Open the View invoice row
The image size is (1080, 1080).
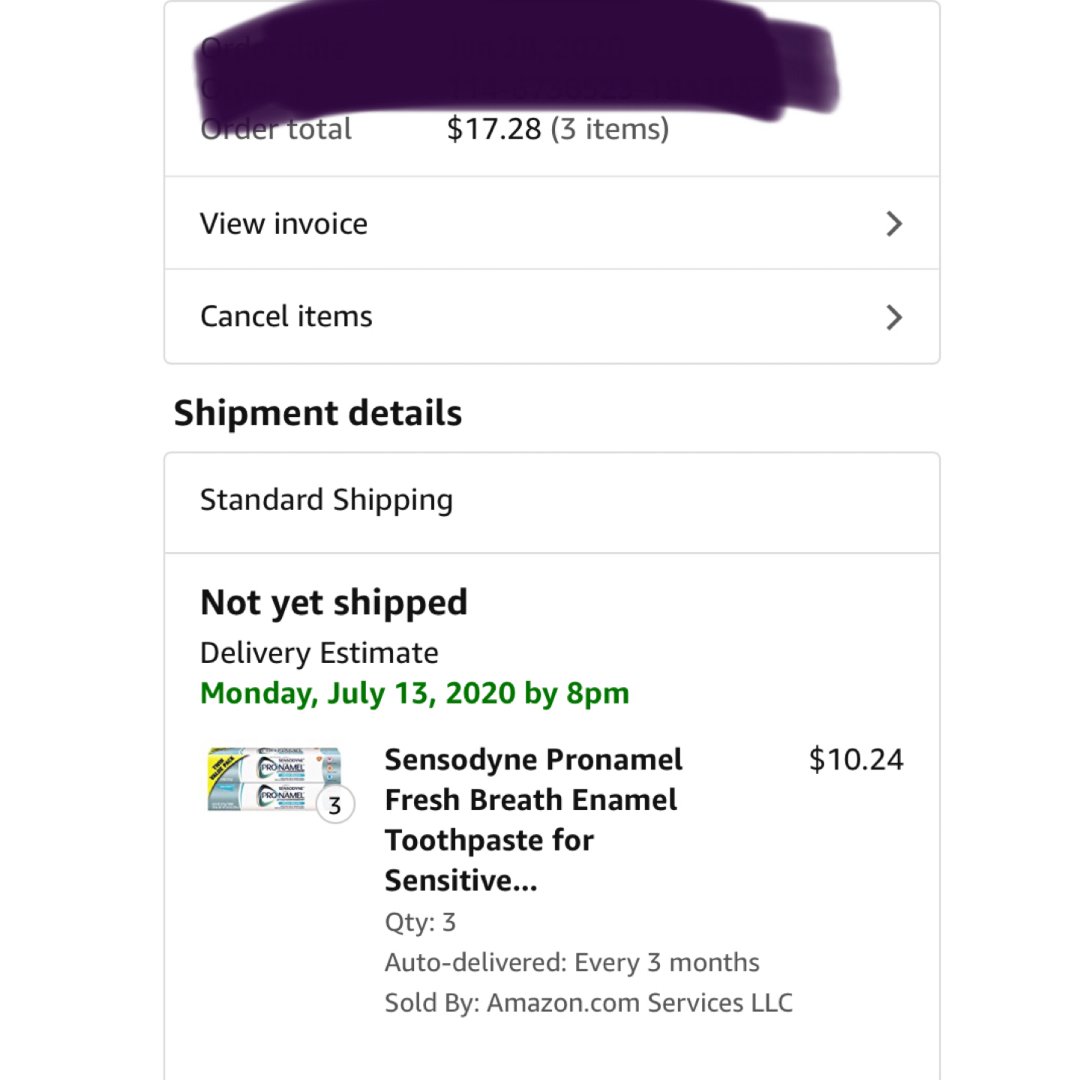point(284,223)
